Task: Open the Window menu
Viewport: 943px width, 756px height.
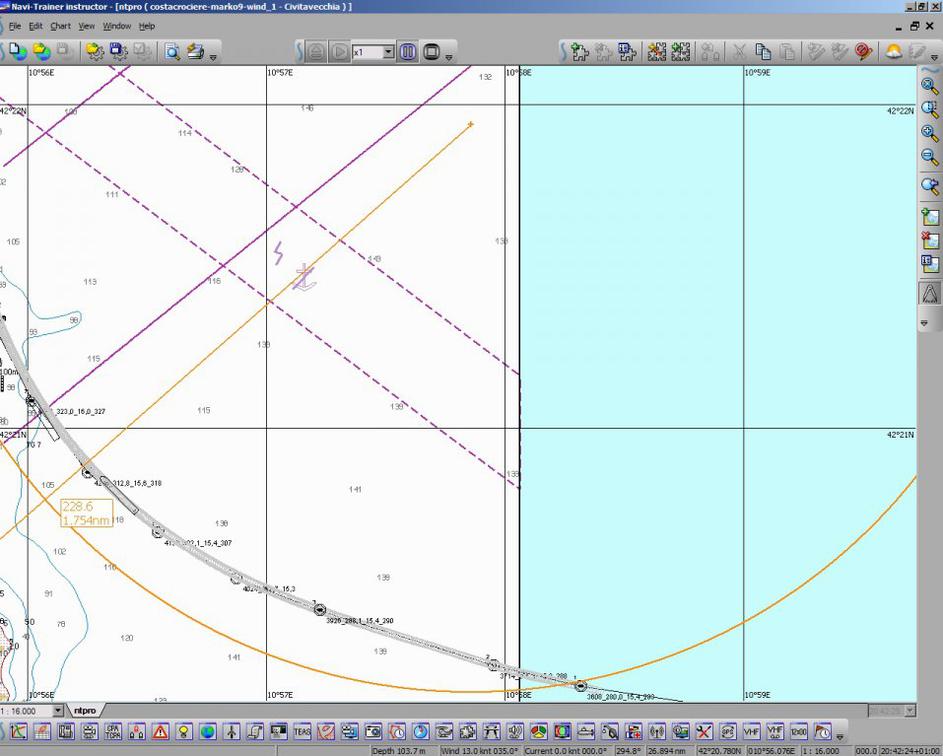Action: point(117,26)
